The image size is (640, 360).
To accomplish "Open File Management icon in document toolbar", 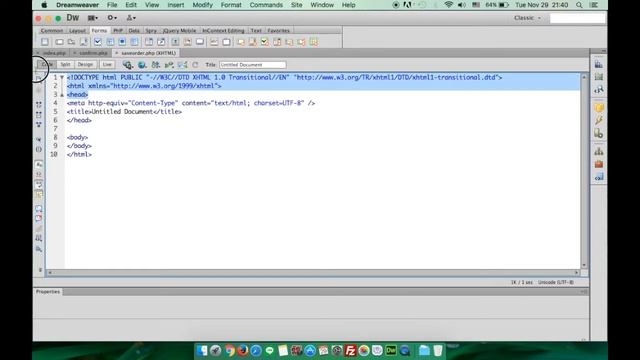I will [x=156, y=64].
